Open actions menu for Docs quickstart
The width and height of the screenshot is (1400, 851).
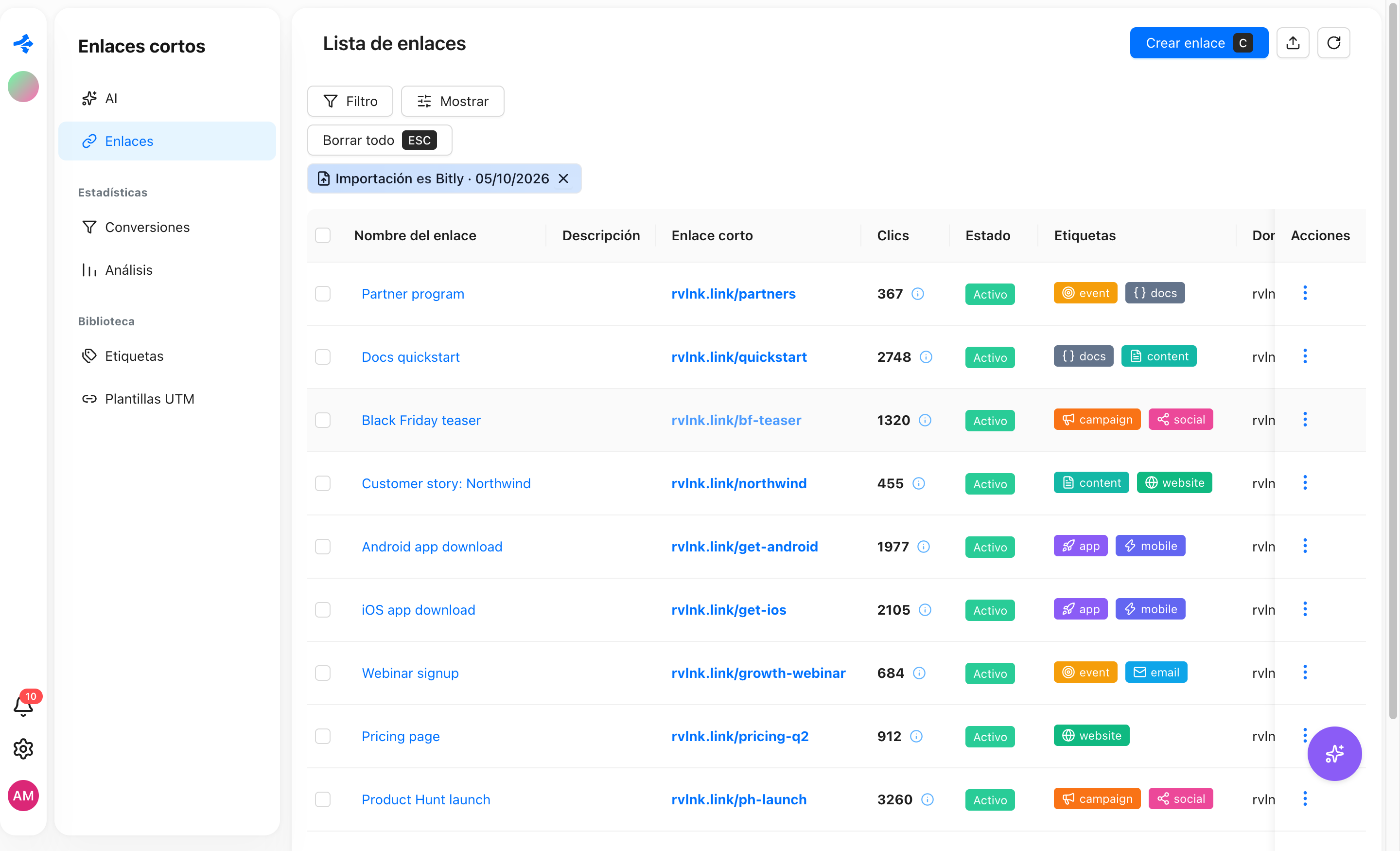pos(1305,356)
